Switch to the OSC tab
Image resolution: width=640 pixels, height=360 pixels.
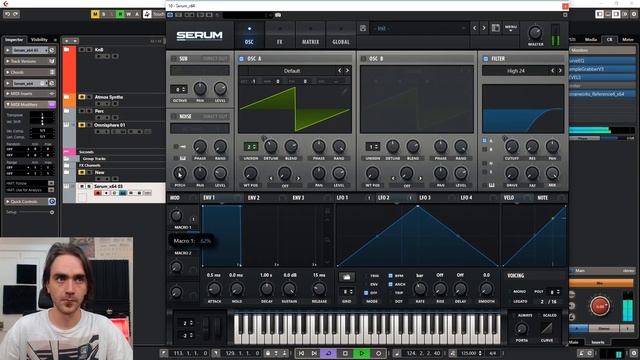coord(249,36)
